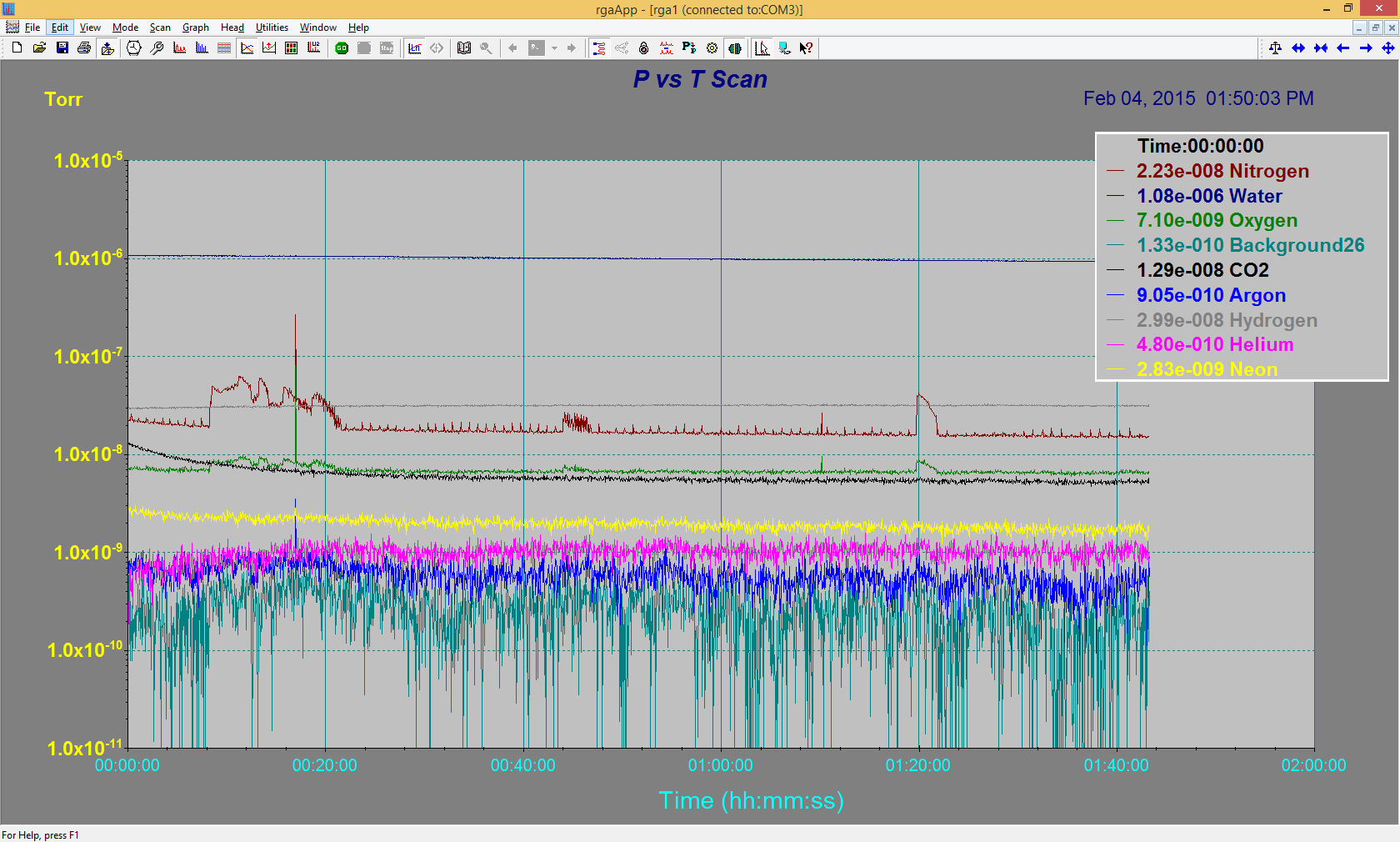Save using the floppy disk icon
The image size is (1400, 842).
[62, 48]
